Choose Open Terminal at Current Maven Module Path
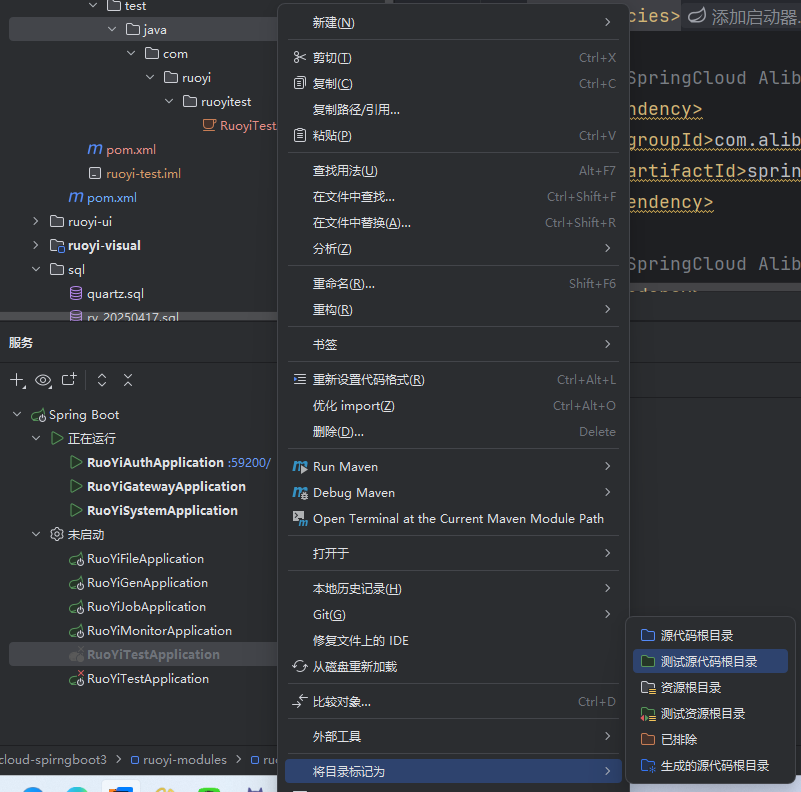The width and height of the screenshot is (801, 792). pyautogui.click(x=458, y=519)
